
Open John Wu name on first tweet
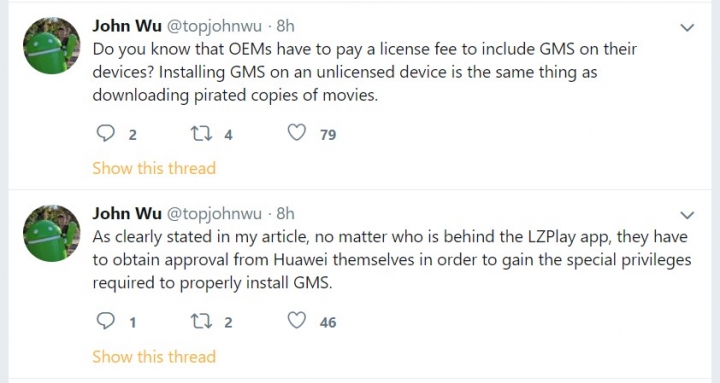click(x=127, y=26)
